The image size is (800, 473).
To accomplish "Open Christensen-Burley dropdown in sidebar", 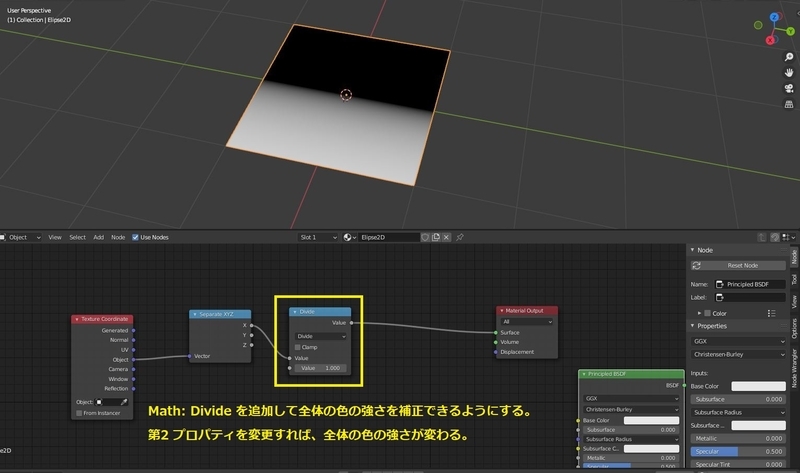I will 738,355.
